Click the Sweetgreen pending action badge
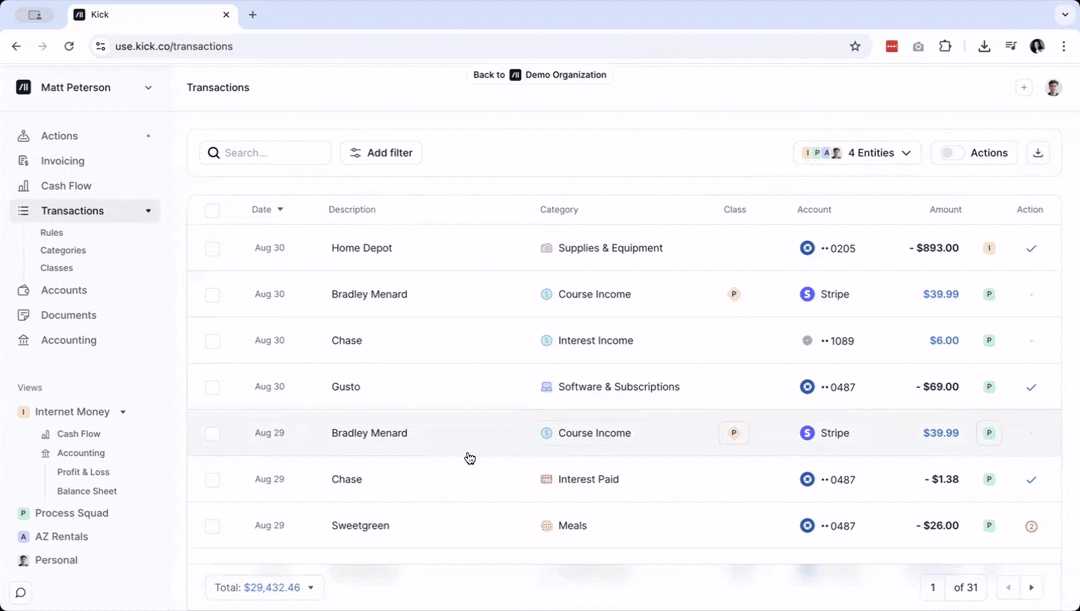Screen dimensions: 1080x611 pos(1031,526)
